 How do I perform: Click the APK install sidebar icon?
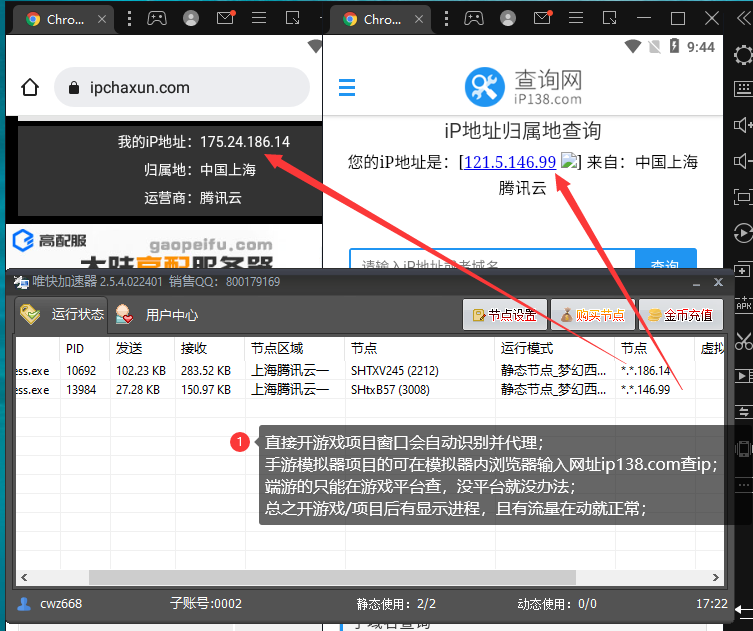coord(743,305)
